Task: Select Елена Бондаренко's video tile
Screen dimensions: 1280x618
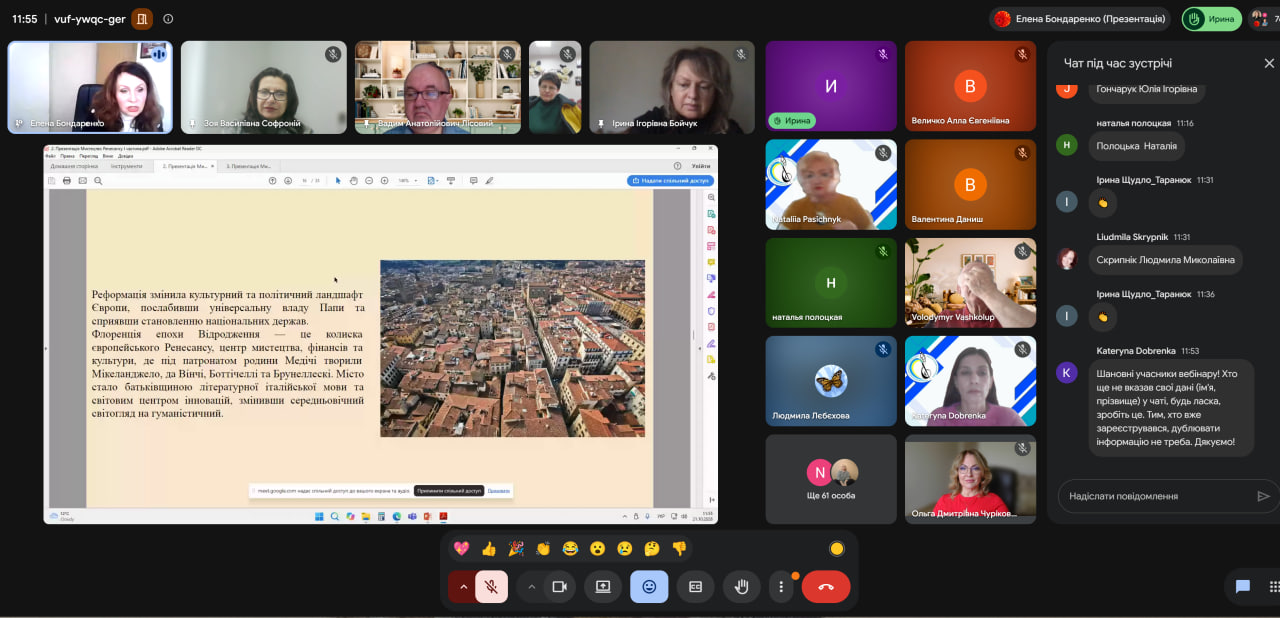Action: 90,87
